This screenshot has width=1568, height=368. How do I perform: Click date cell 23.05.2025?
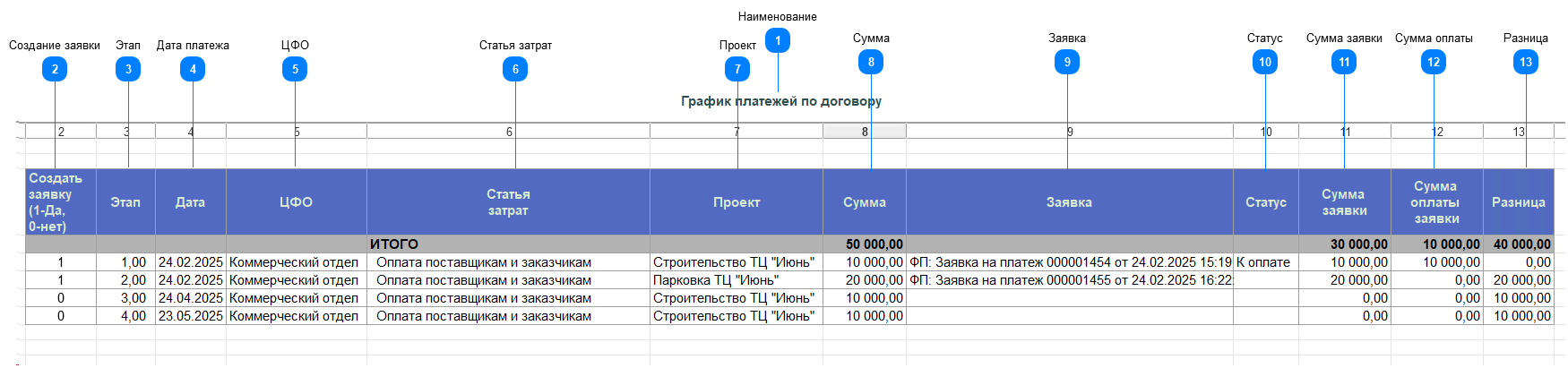coord(191,316)
